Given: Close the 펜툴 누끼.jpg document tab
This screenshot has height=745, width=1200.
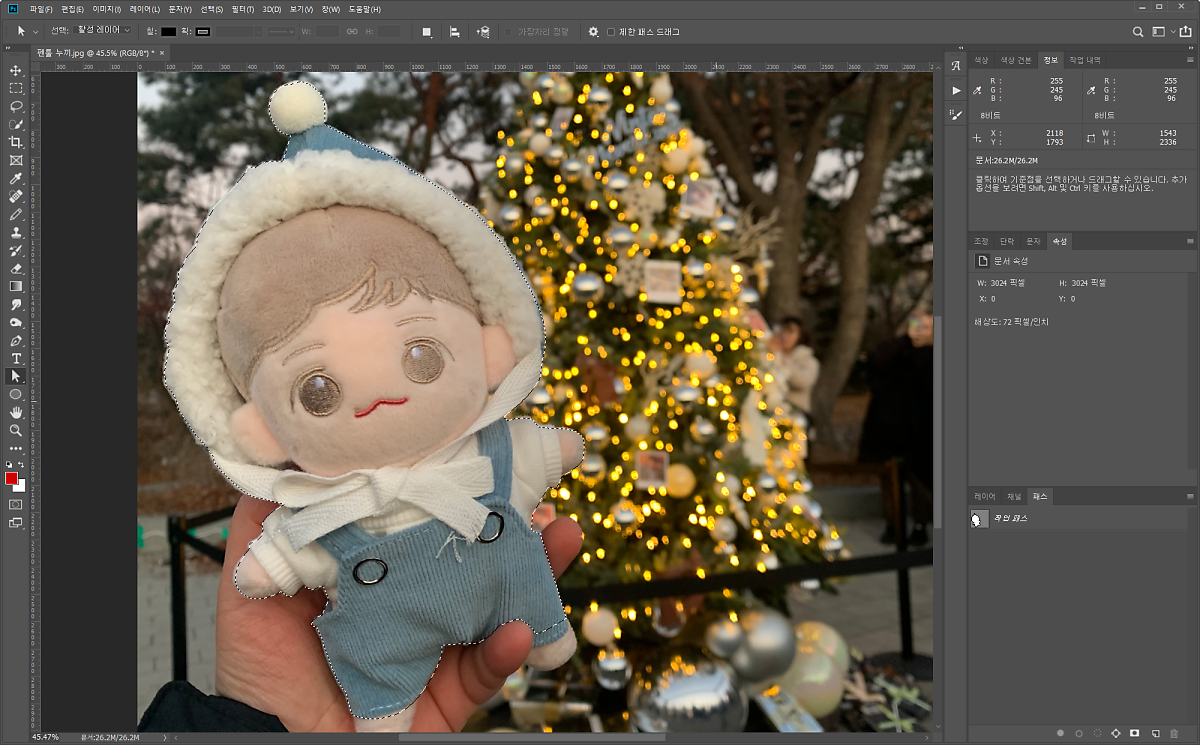Looking at the screenshot, I should pos(162,52).
